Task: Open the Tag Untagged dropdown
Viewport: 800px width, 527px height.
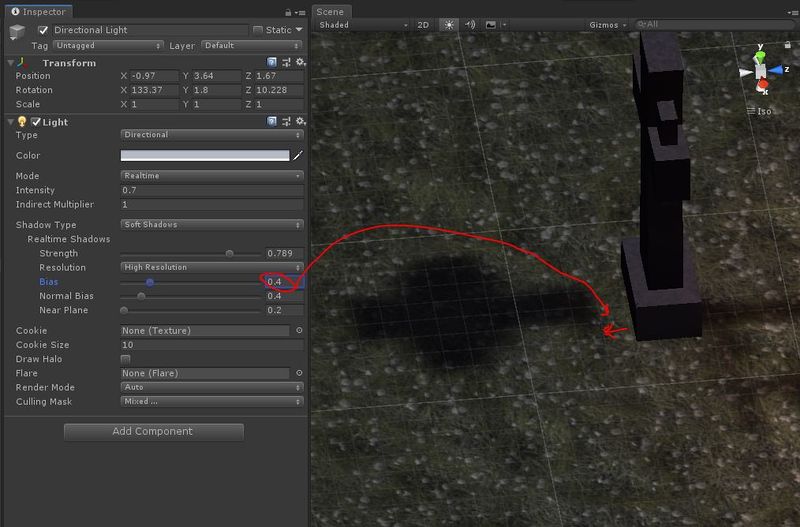Action: pyautogui.click(x=108, y=45)
